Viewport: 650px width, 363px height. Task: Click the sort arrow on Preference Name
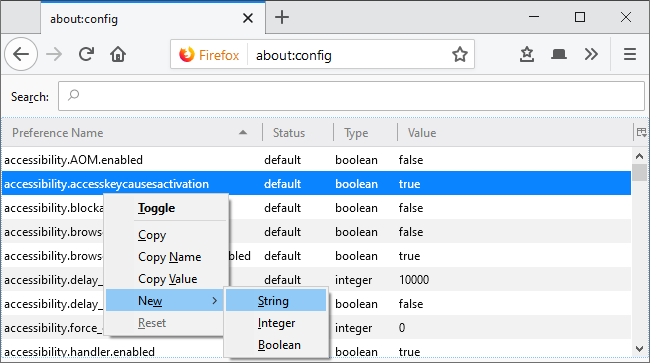point(243,133)
